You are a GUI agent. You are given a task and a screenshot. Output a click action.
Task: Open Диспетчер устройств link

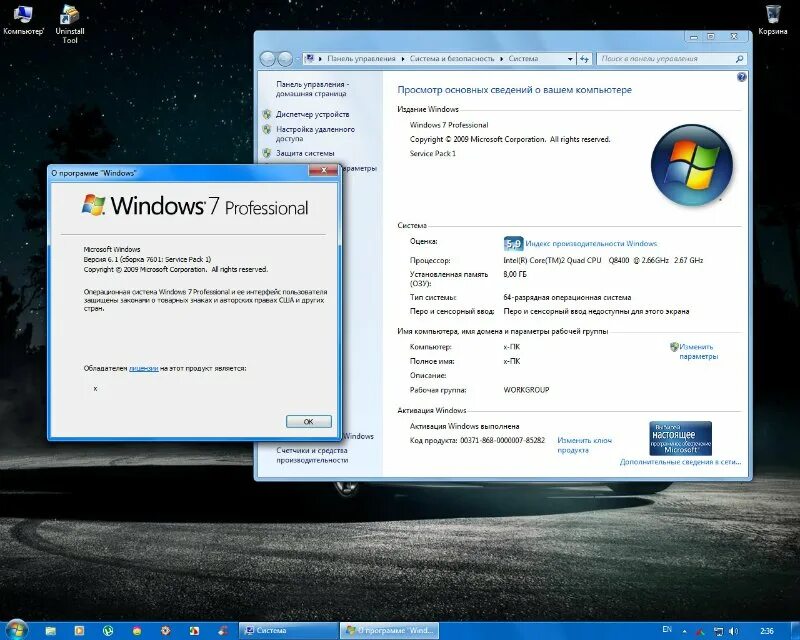312,114
